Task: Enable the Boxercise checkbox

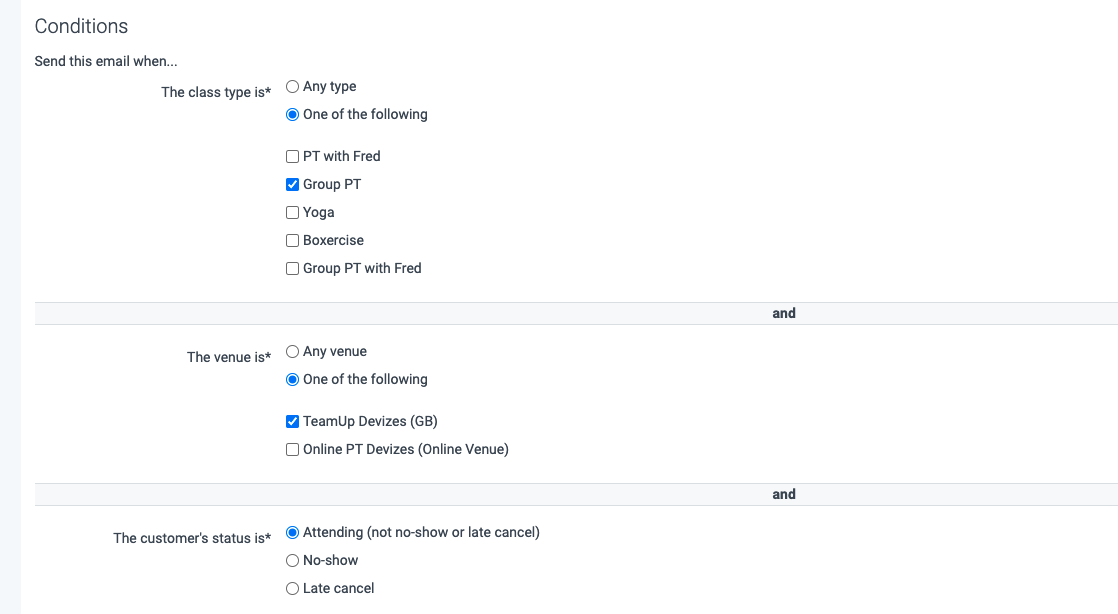Action: click(292, 240)
